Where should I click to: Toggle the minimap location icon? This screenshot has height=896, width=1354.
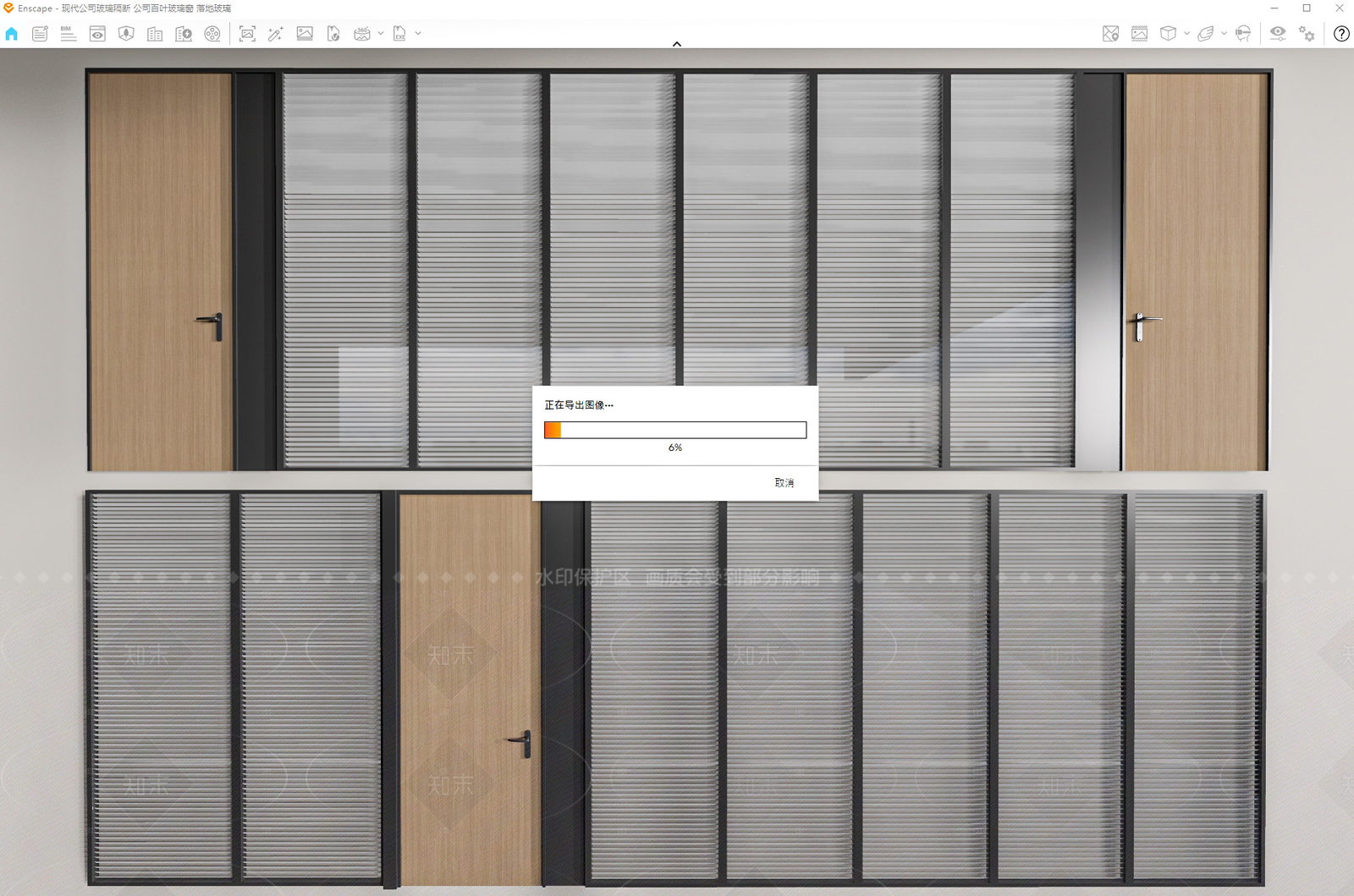click(x=1111, y=34)
